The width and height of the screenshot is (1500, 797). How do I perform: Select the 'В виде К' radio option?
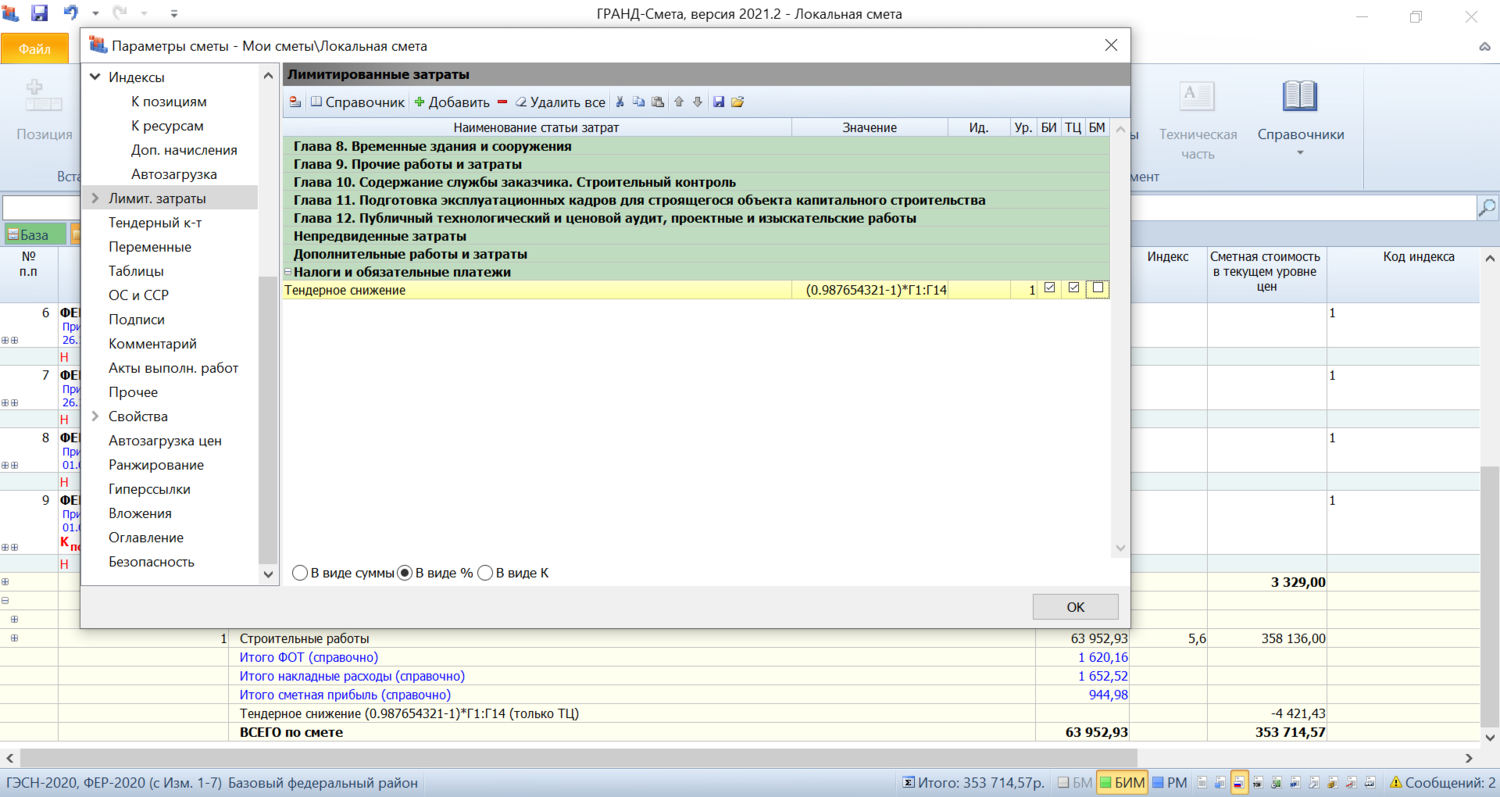coord(485,574)
